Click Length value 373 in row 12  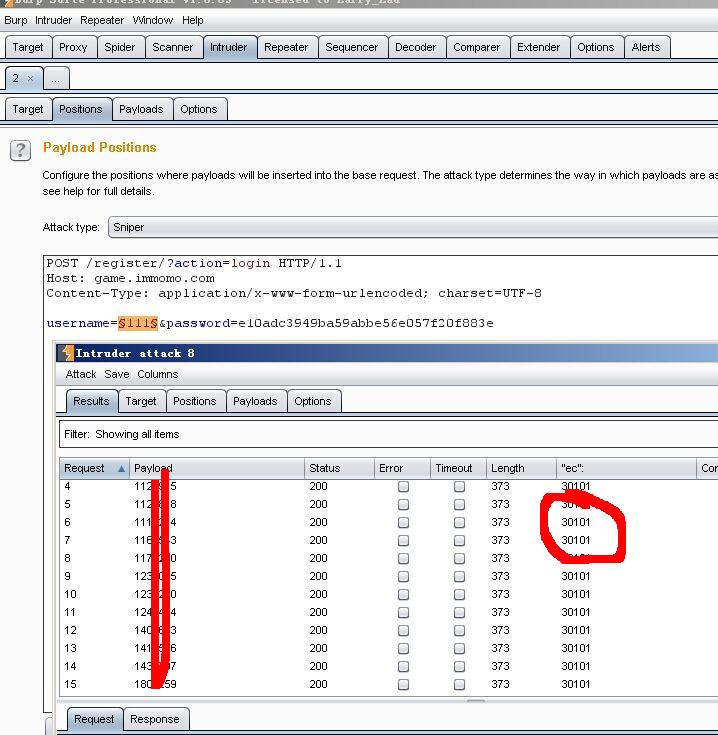pos(501,630)
